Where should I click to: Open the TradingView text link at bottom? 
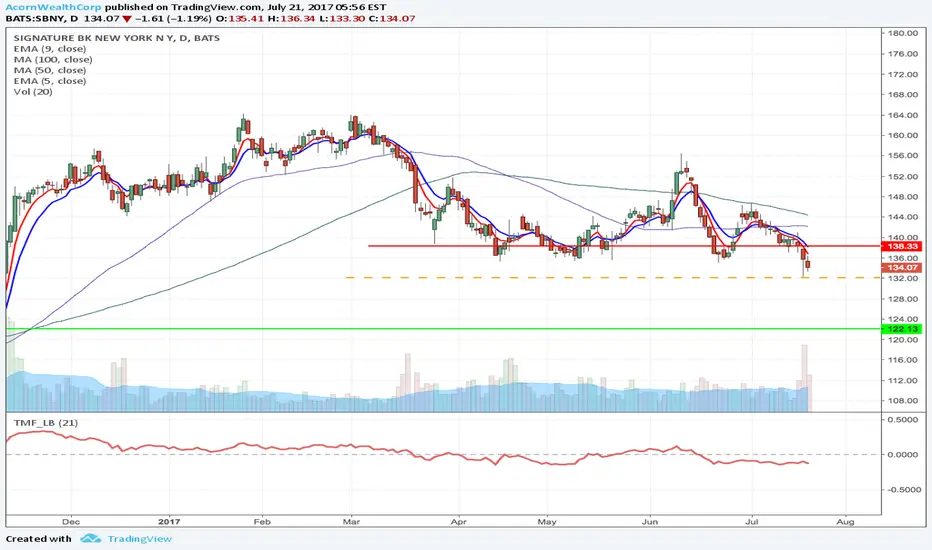(139, 539)
